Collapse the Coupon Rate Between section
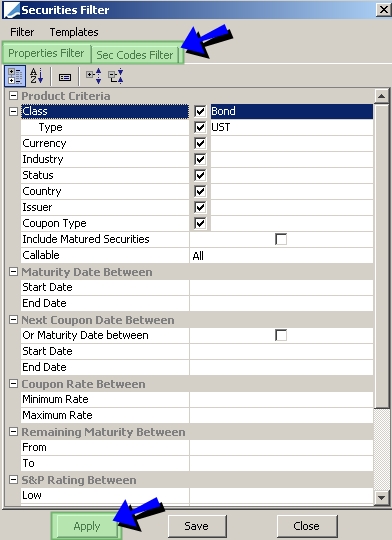Image resolution: width=392 pixels, height=540 pixels. pos(13,384)
